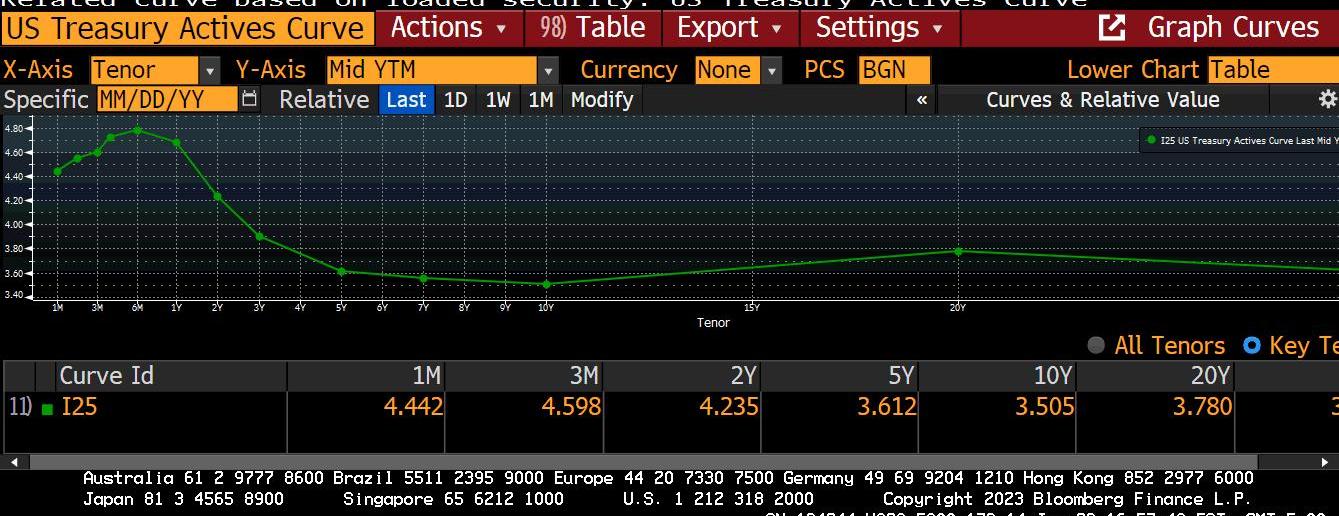Expand the Y-Axis Mid YTM dropdown
Screen dimensions: 1339x516
(x=548, y=70)
